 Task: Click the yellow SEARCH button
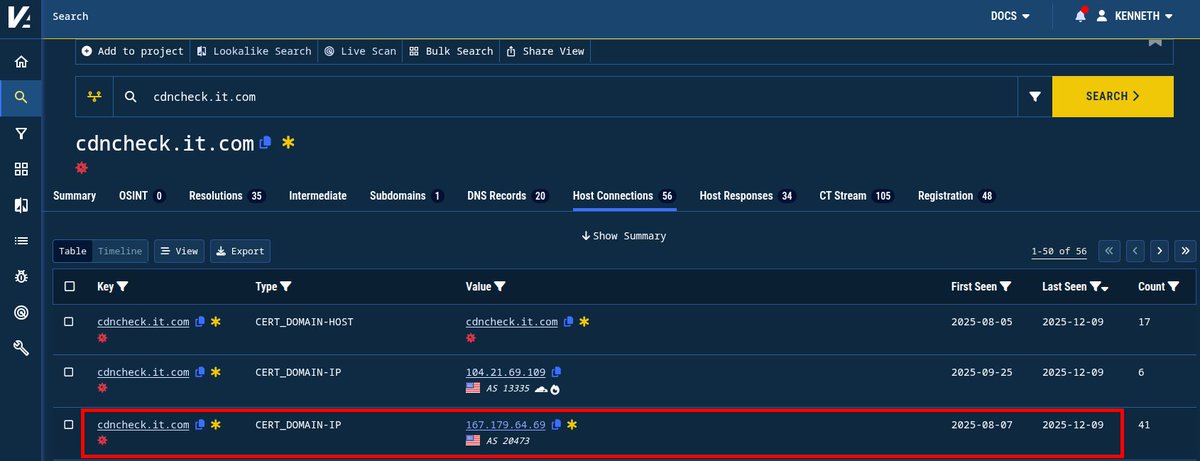(x=1114, y=97)
